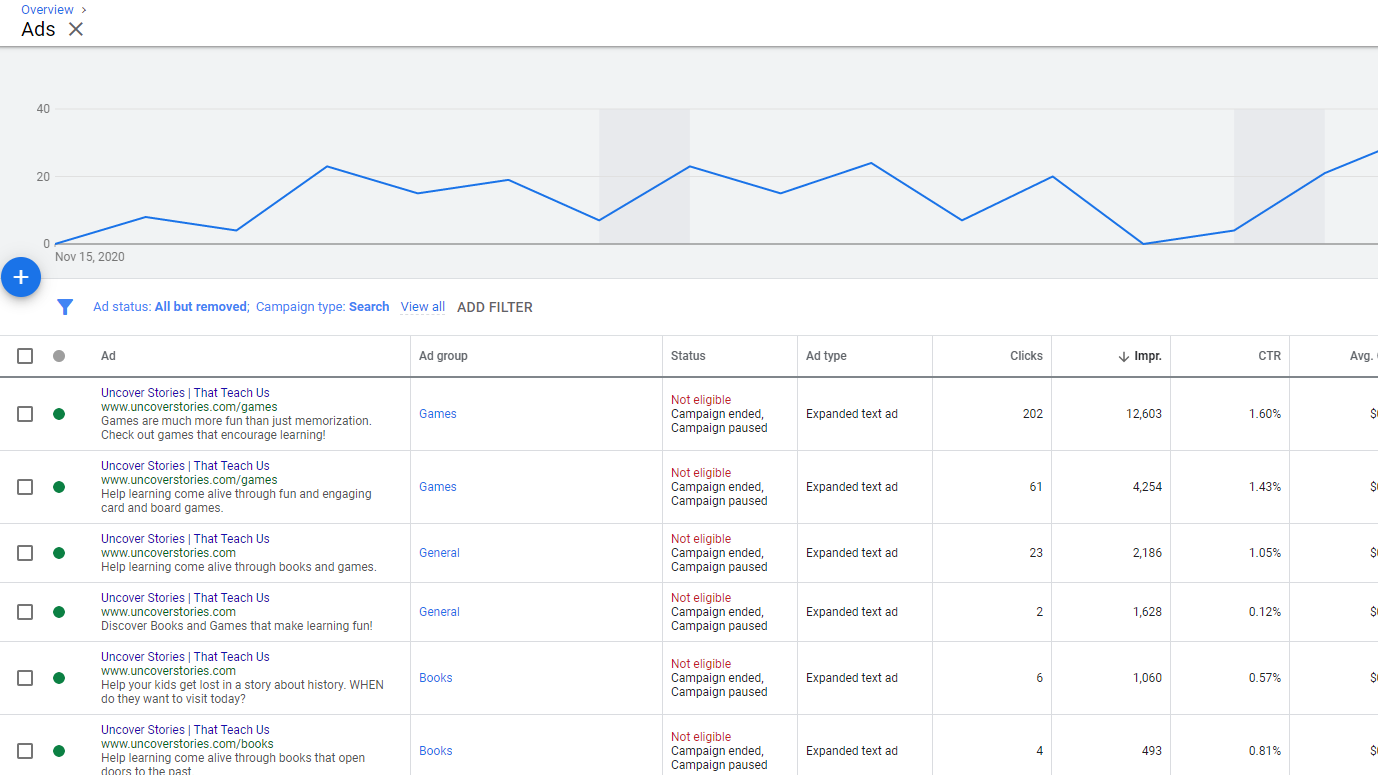Click the ad text about books and games coming alive
Screen dimensions: 1378x775
[239, 567]
